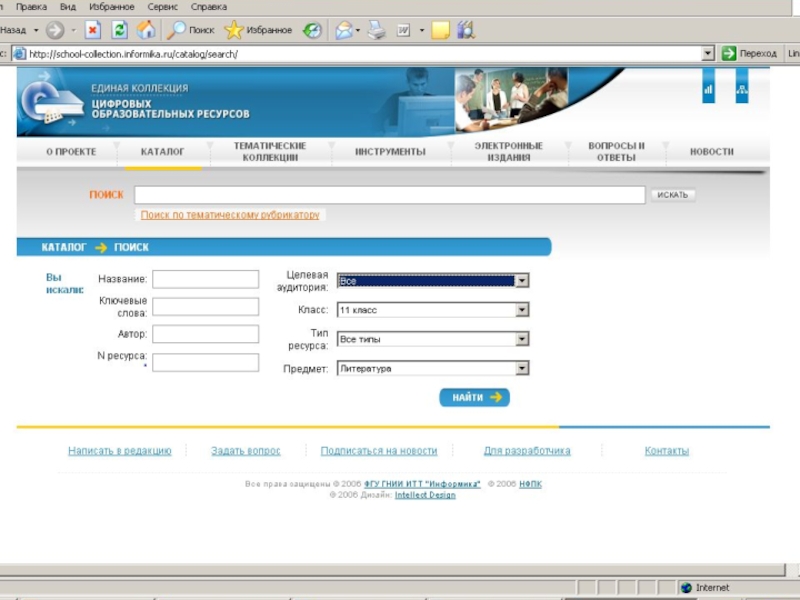Open browser Поиск (Search) toolbar button
Viewport: 800px width, 600px height.
point(192,30)
